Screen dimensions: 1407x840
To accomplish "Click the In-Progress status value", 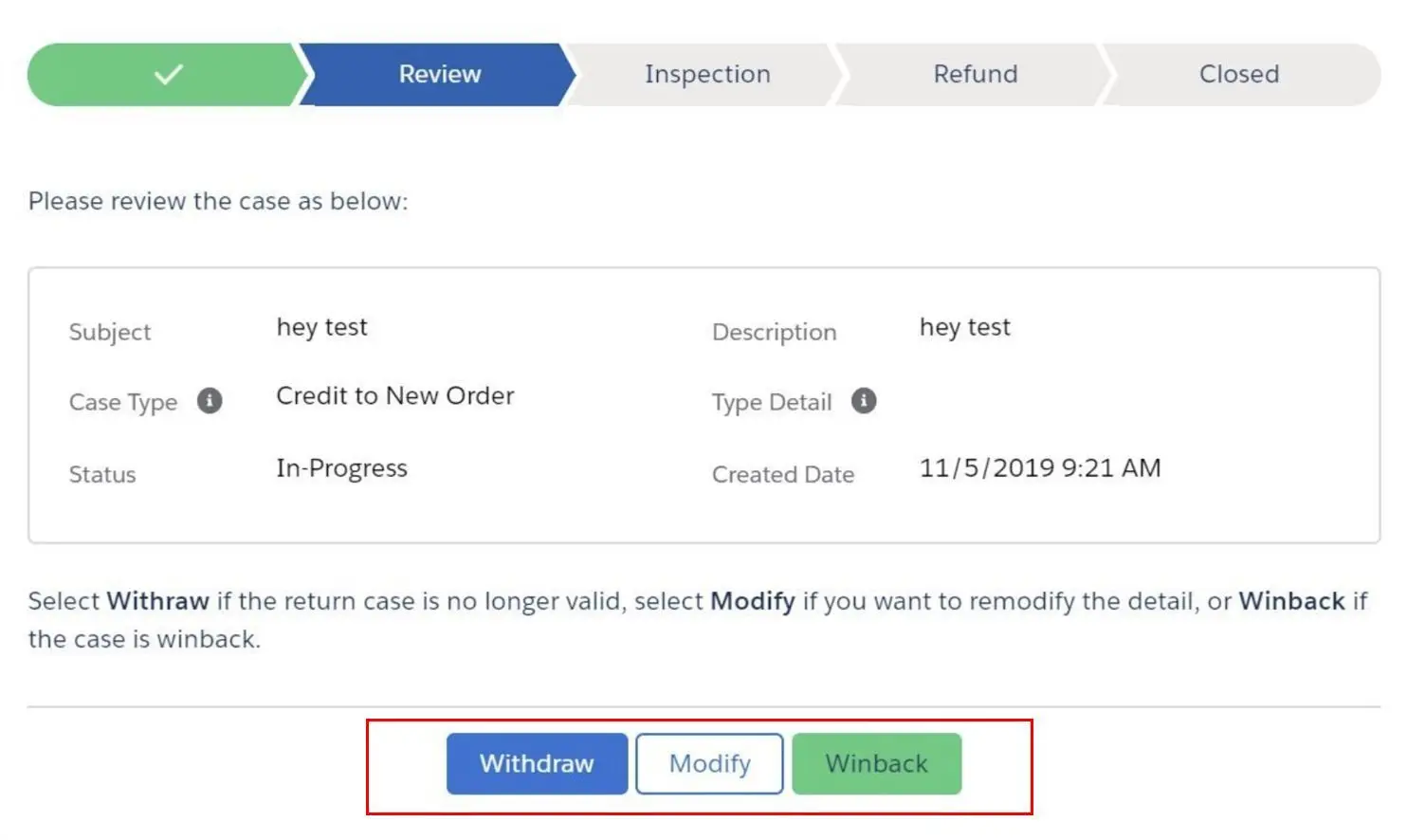I will click(342, 468).
